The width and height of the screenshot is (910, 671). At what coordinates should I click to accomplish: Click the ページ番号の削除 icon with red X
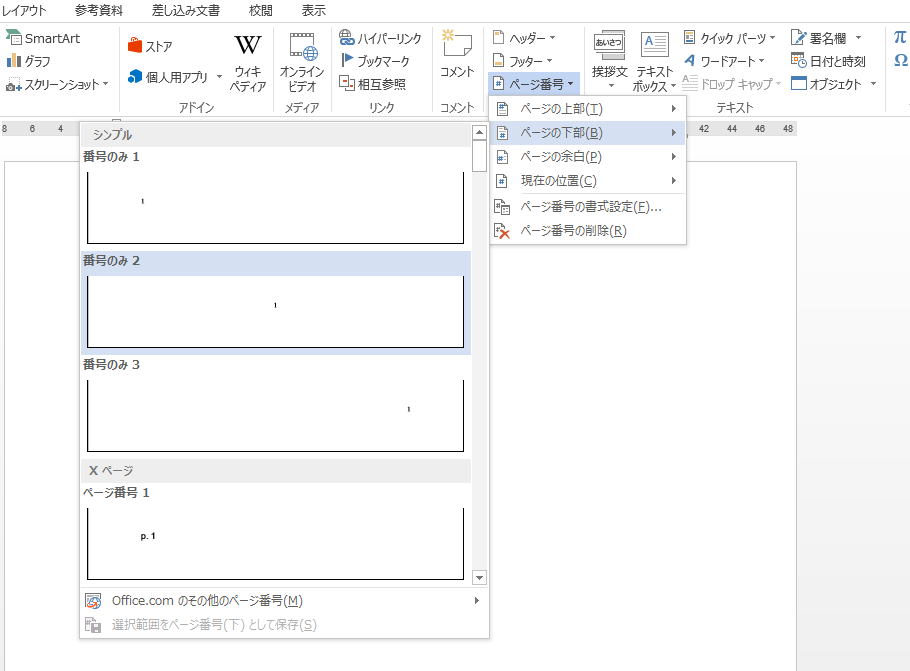pyautogui.click(x=502, y=231)
